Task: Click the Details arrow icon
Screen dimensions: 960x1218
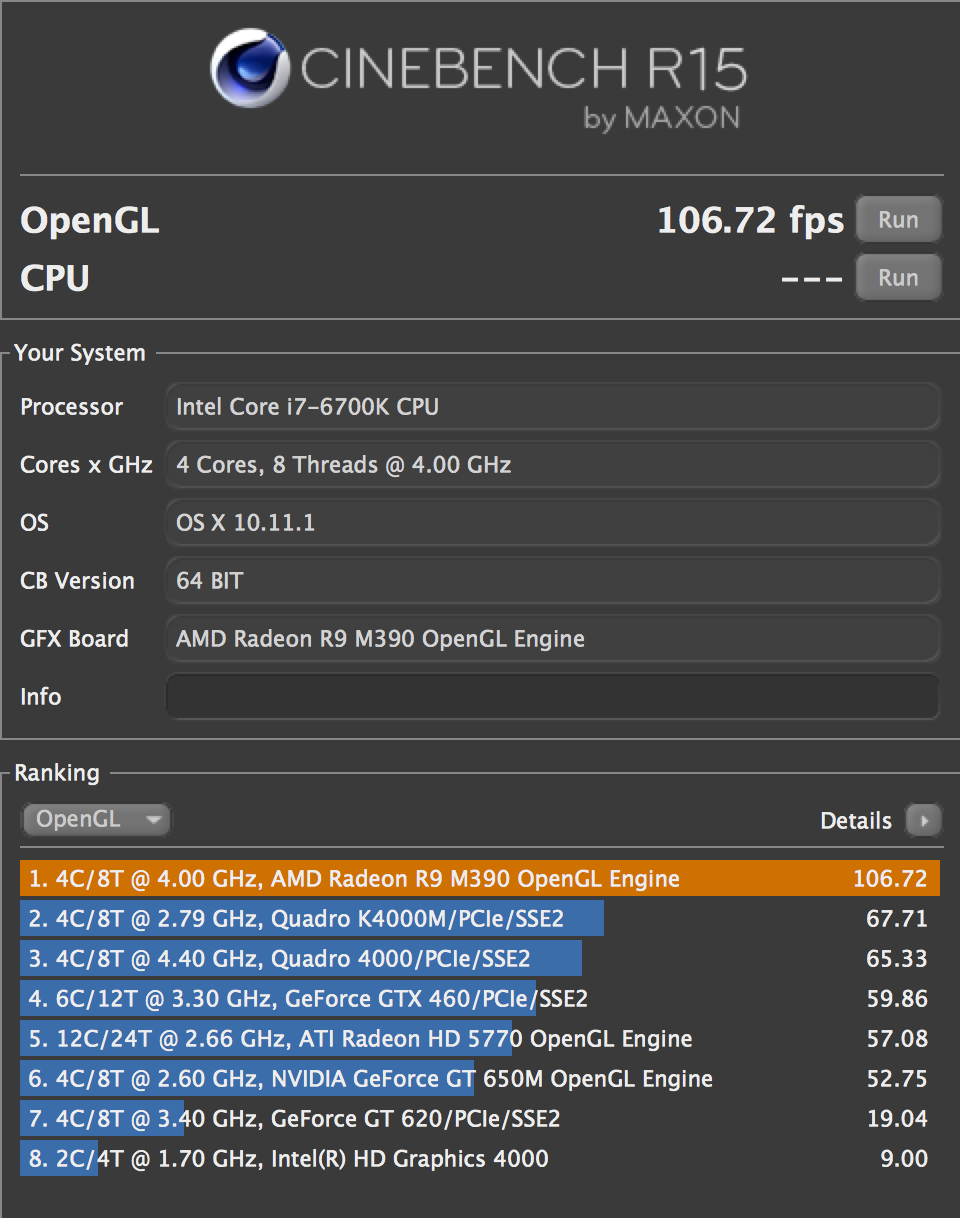Action: point(923,820)
